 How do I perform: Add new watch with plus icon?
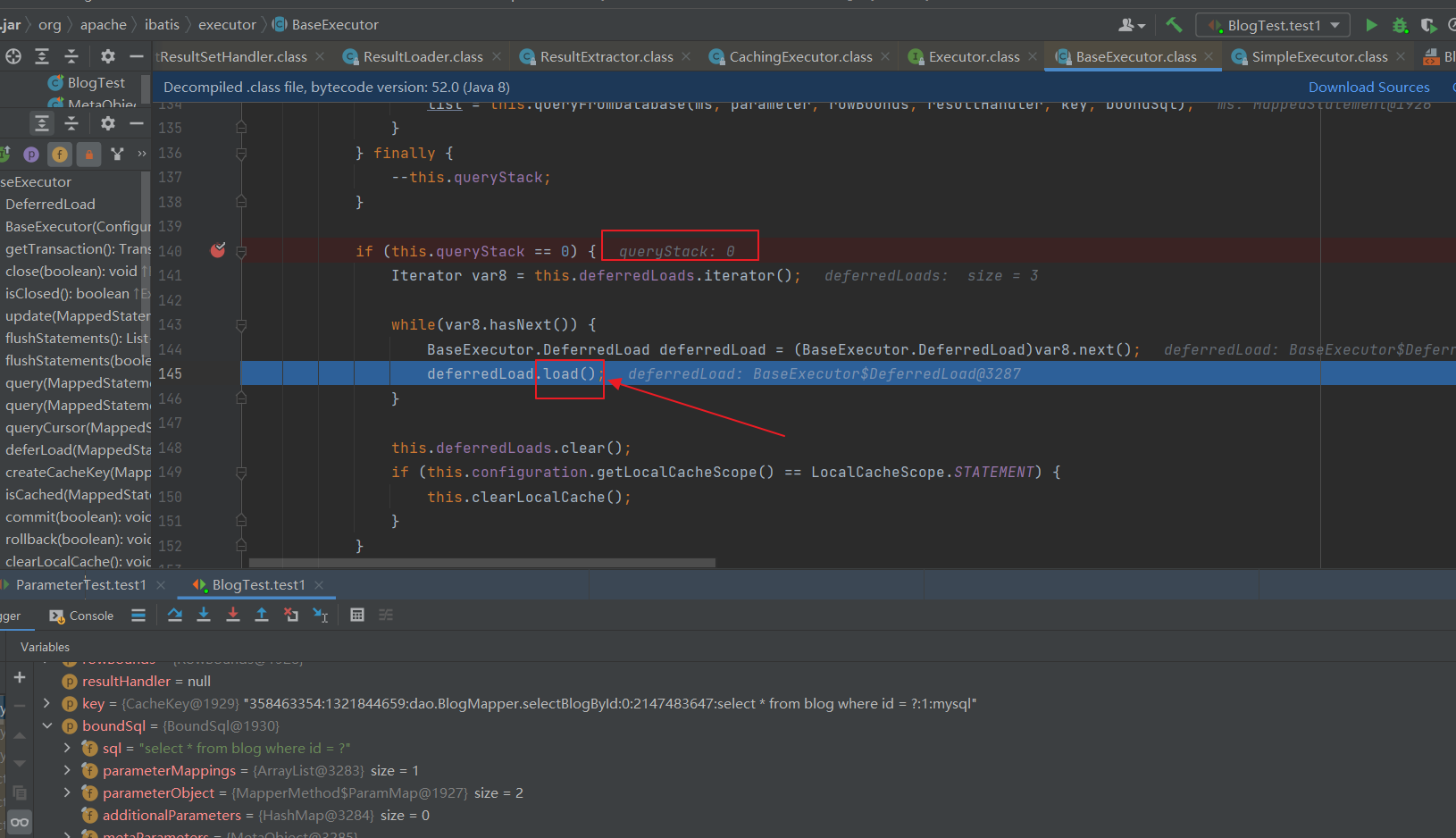[20, 677]
